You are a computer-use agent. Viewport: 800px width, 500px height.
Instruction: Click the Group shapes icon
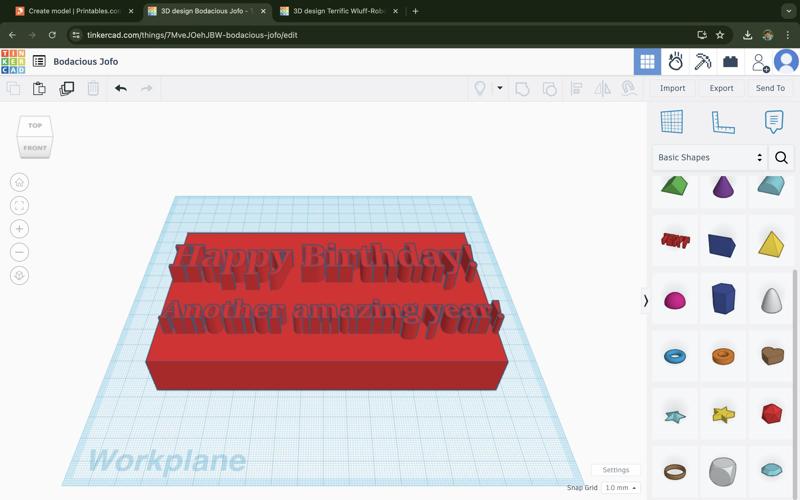coord(522,89)
